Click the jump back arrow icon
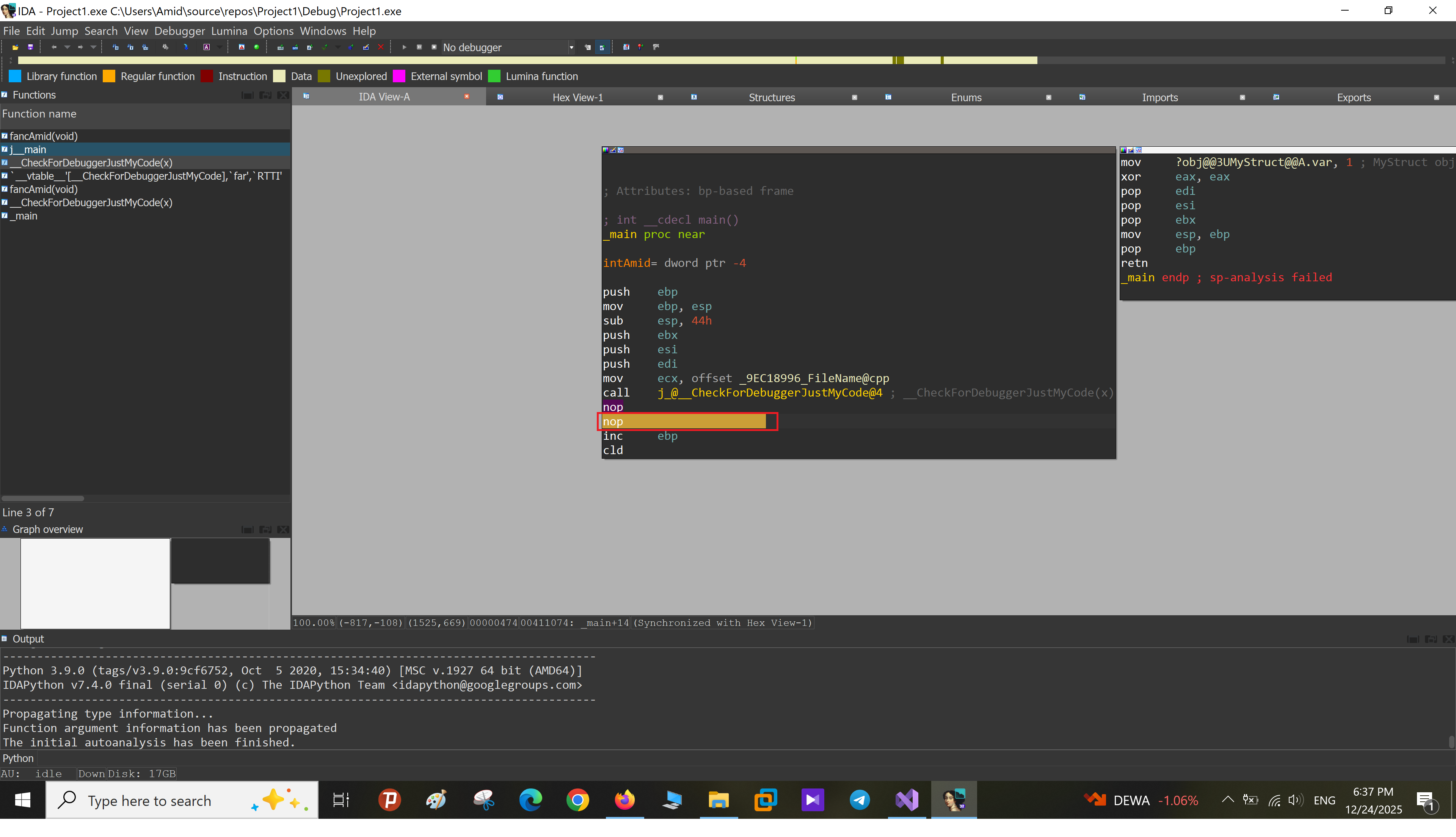Screen dimensions: 1456x837 (54, 47)
